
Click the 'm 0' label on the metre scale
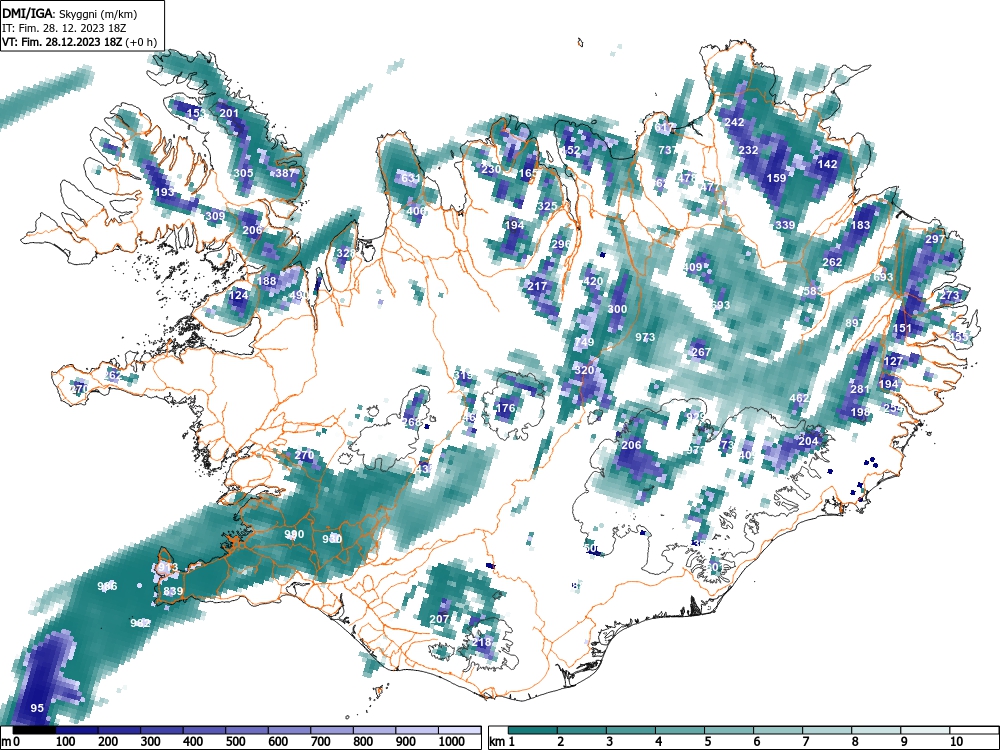11,742
